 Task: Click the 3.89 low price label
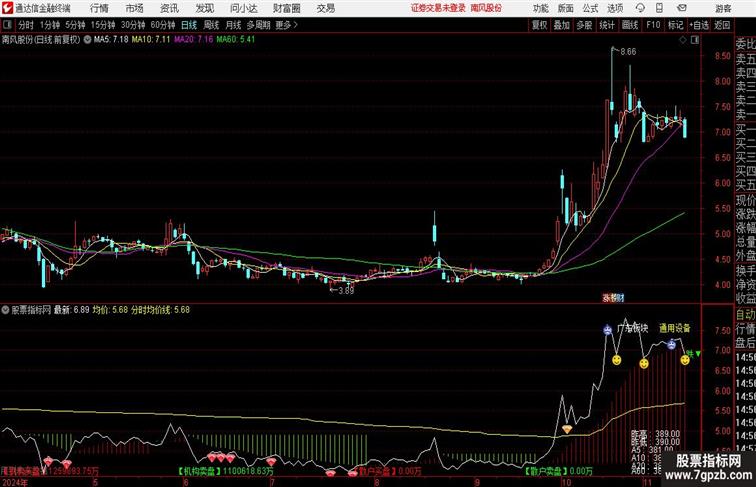(x=346, y=291)
